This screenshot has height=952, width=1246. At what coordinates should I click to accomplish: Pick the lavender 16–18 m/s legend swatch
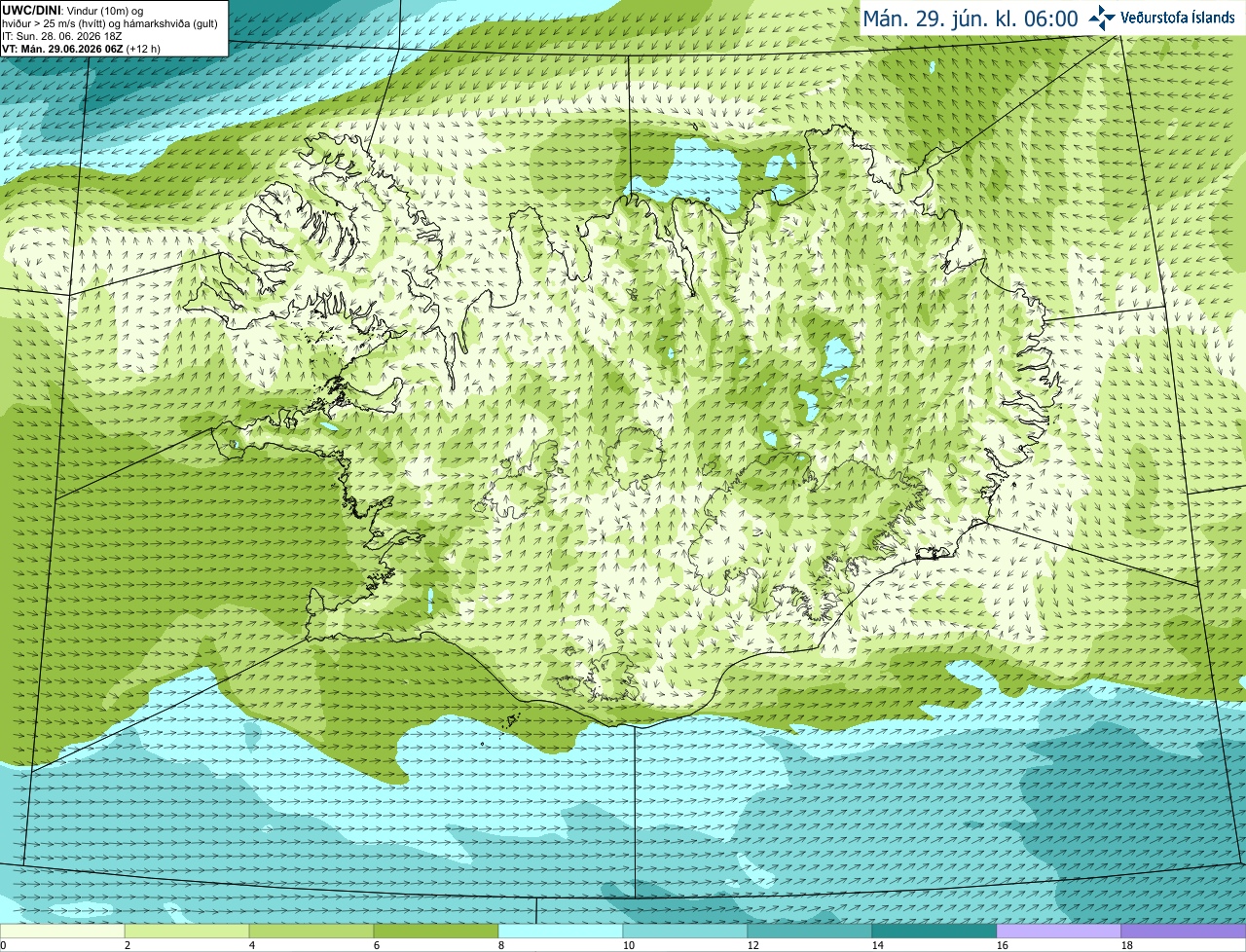point(1059,931)
